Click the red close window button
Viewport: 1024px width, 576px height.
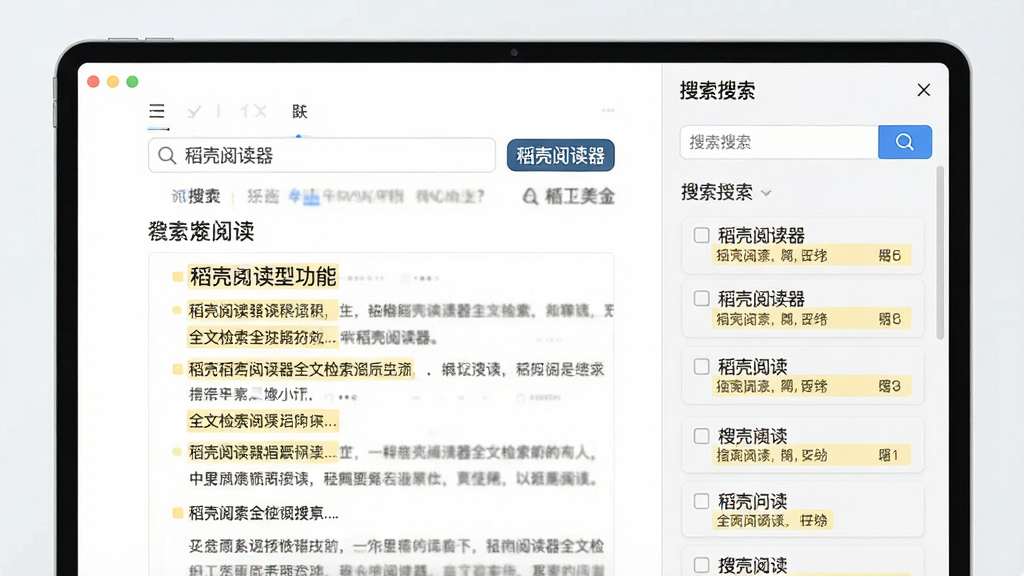click(x=93, y=82)
